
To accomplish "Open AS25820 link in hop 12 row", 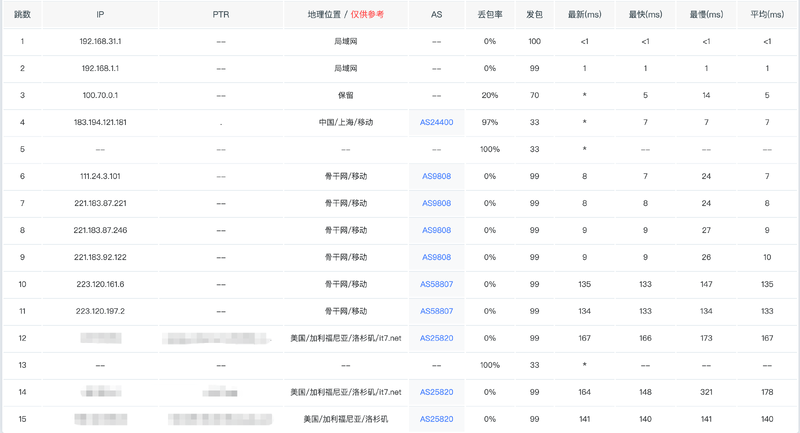I will [x=436, y=339].
